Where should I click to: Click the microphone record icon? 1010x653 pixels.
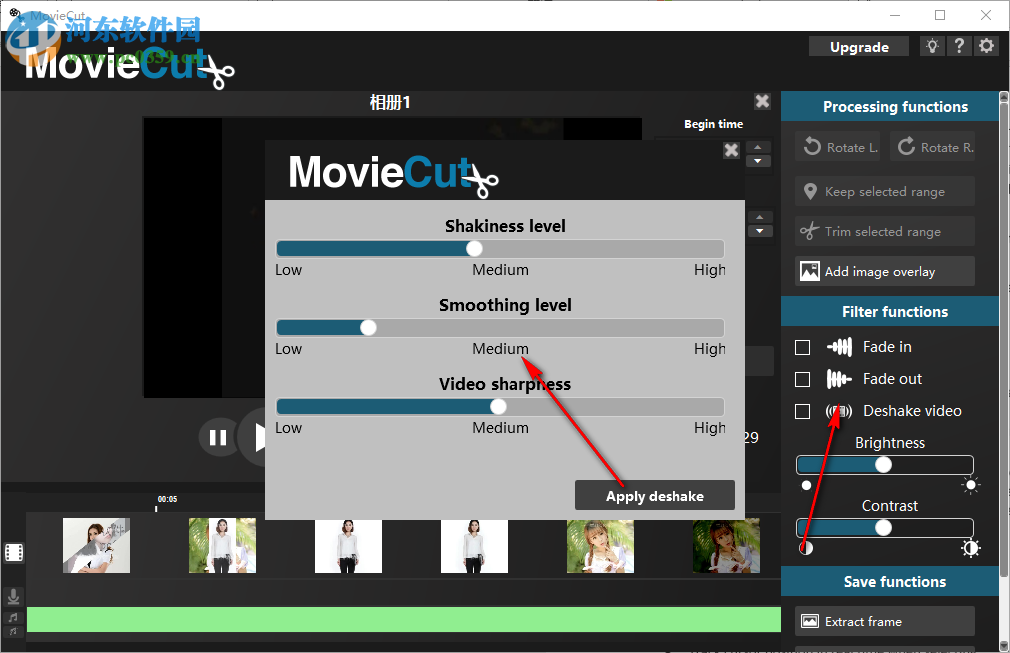tap(13, 596)
